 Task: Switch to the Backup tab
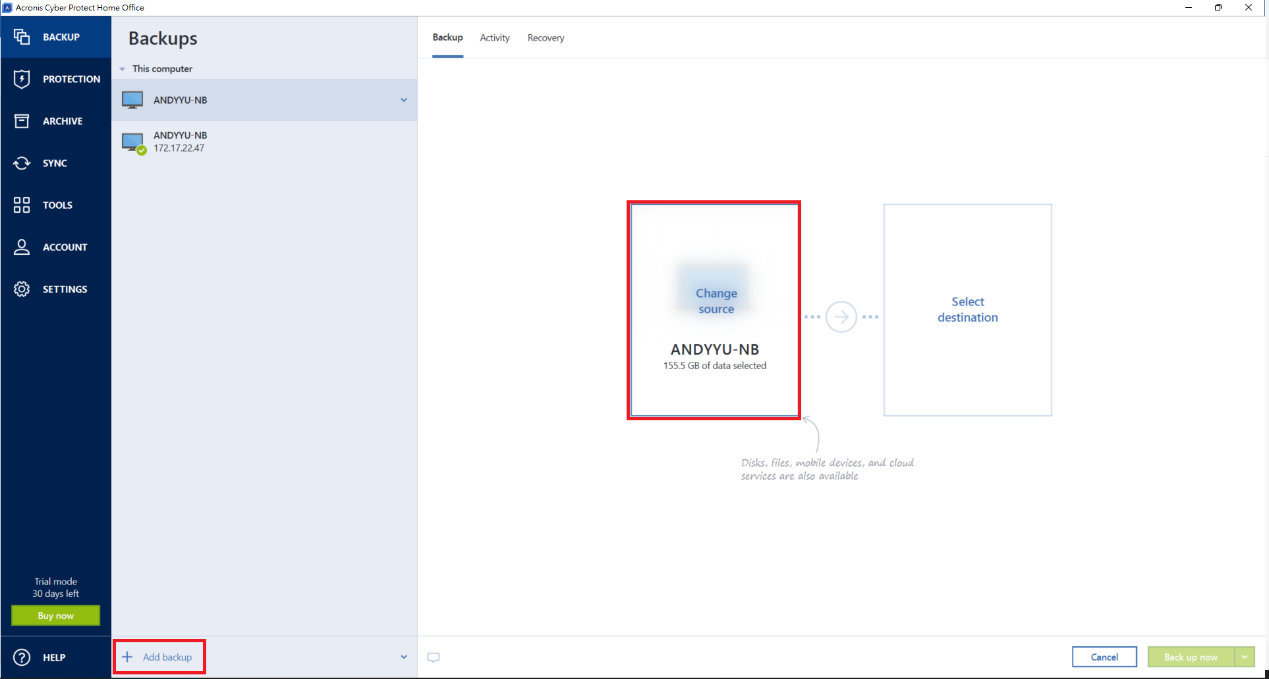click(448, 38)
